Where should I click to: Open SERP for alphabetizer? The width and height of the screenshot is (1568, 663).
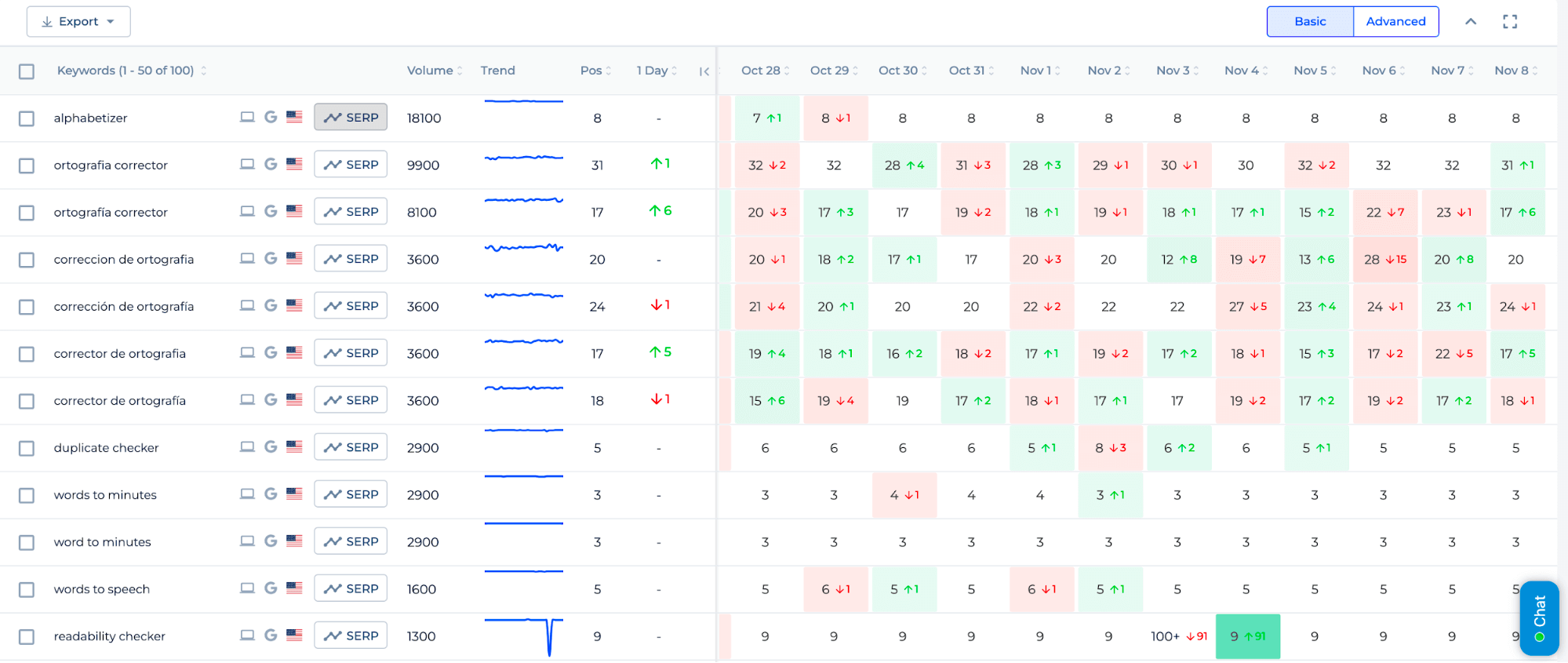[x=351, y=117]
